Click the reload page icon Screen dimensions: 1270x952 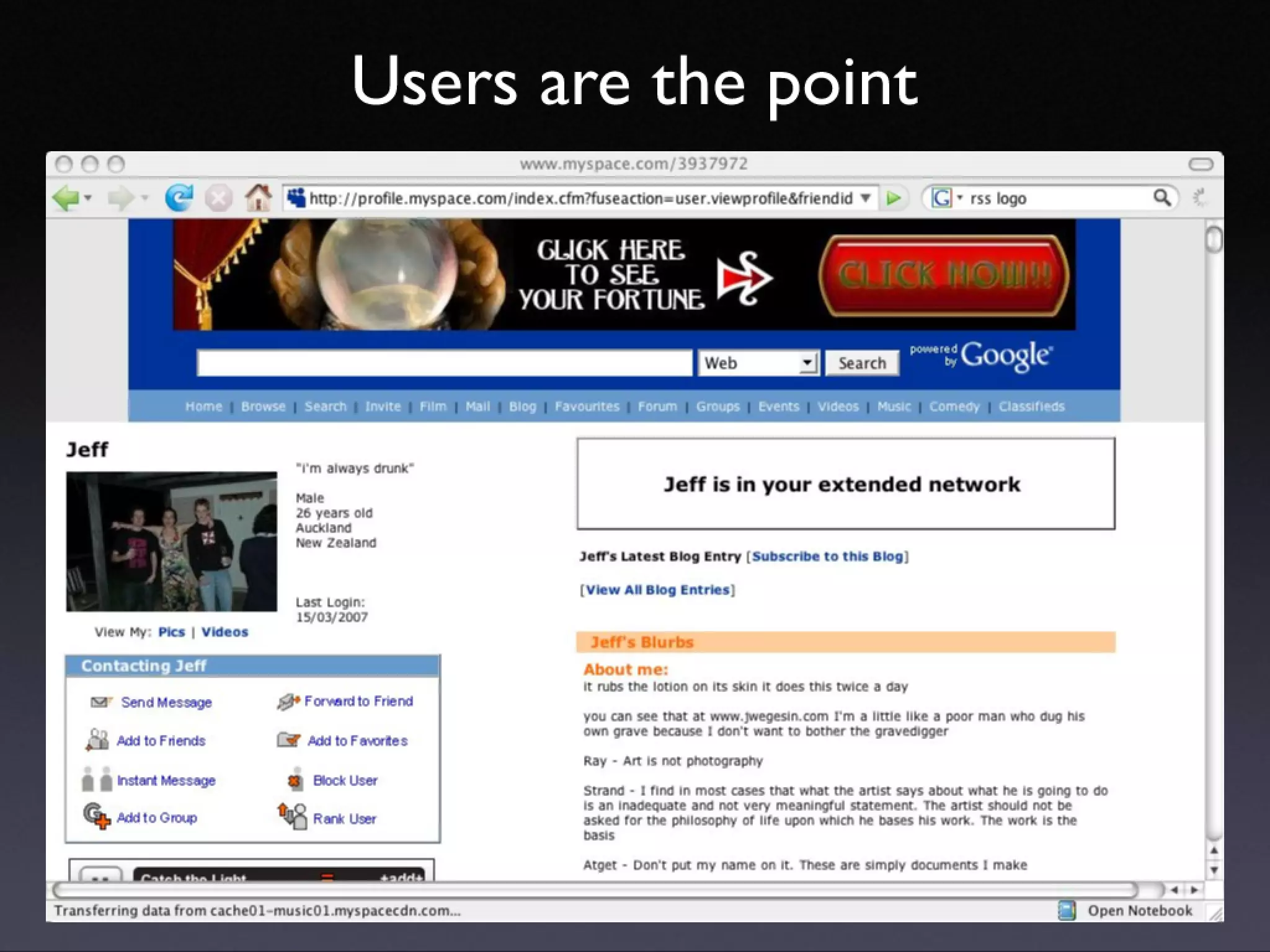click(179, 198)
